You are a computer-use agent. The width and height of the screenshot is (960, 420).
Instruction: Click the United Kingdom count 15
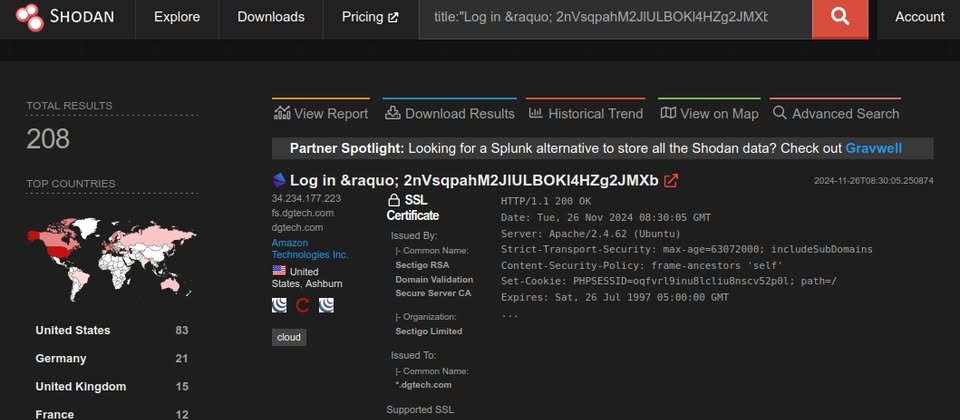click(182, 387)
